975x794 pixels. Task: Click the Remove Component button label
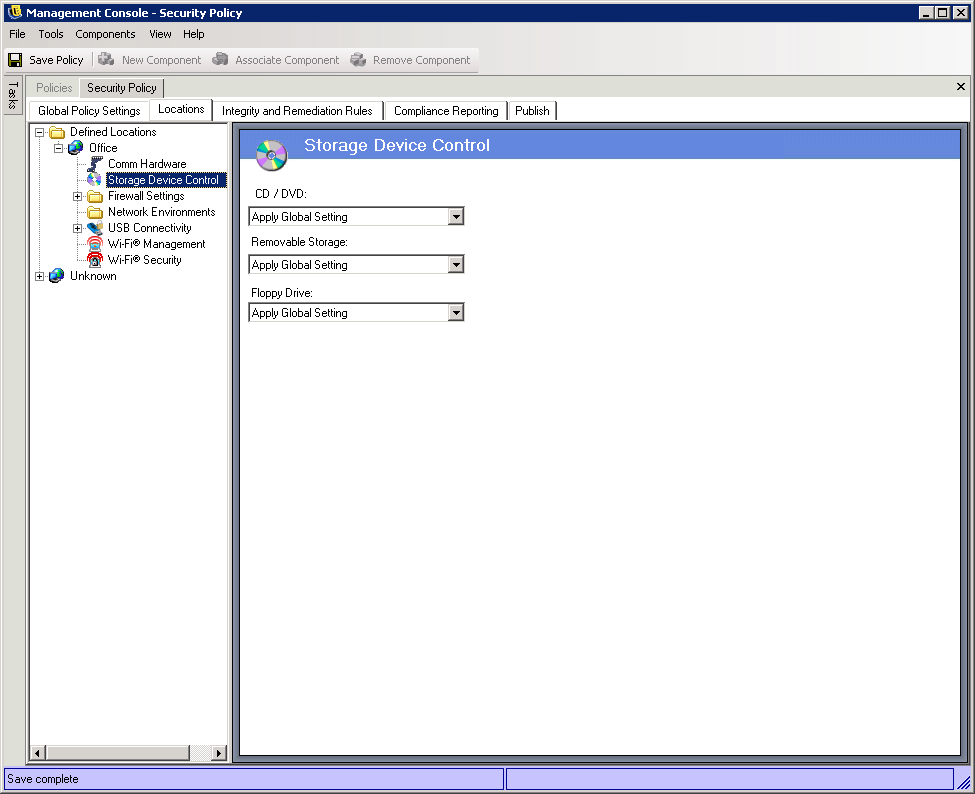pyautogui.click(x=421, y=60)
